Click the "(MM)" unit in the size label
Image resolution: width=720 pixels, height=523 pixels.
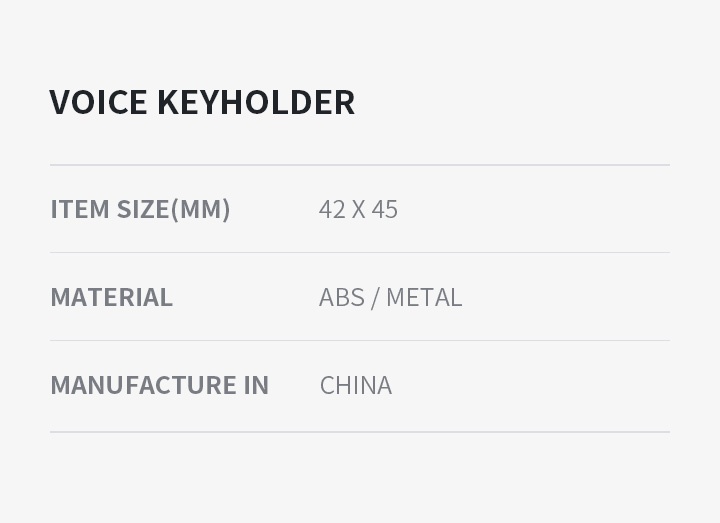pos(201,209)
